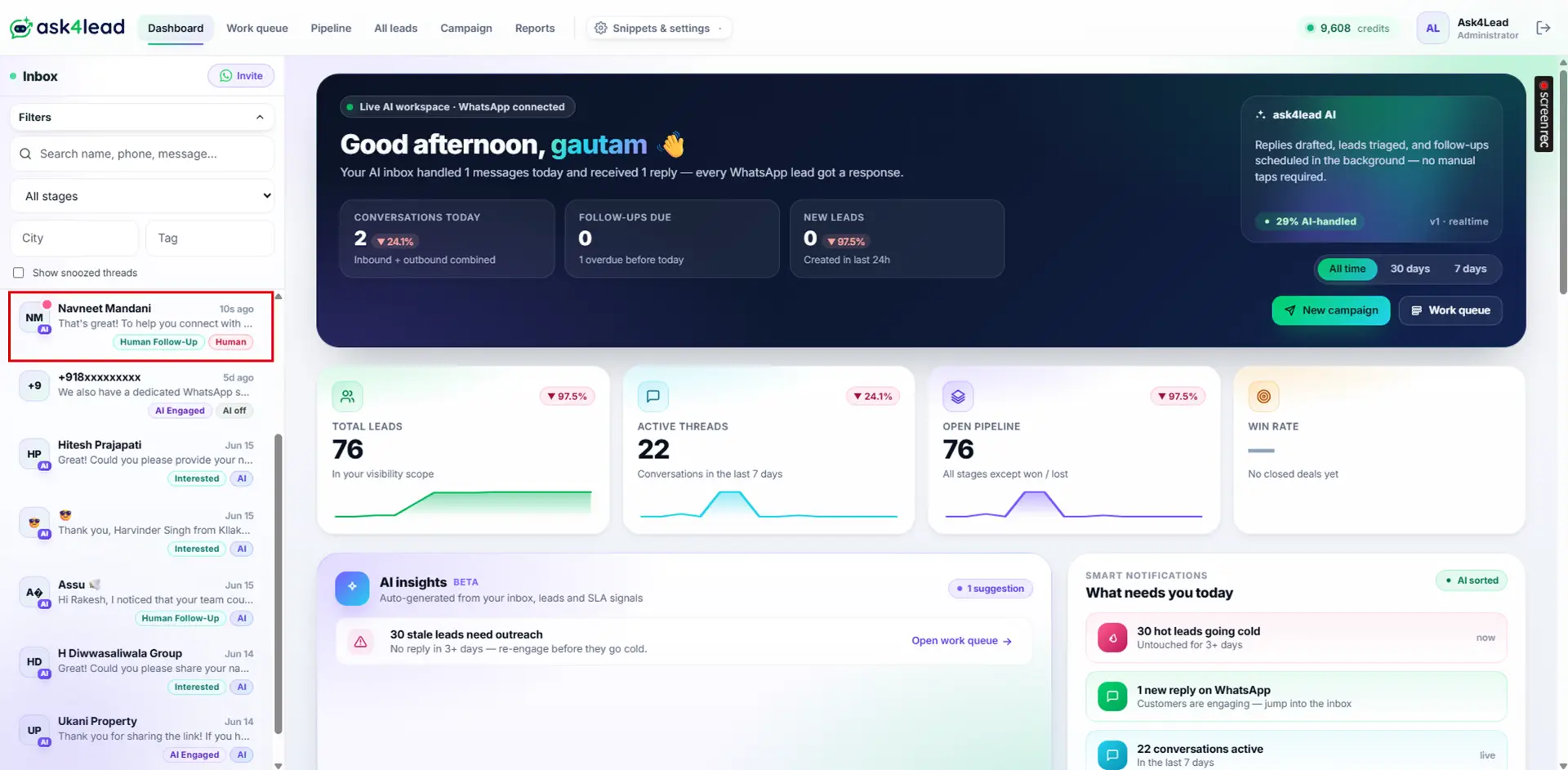Image resolution: width=1568 pixels, height=770 pixels.
Task: Click the +9 avatar of +918 number
Action: point(34,385)
